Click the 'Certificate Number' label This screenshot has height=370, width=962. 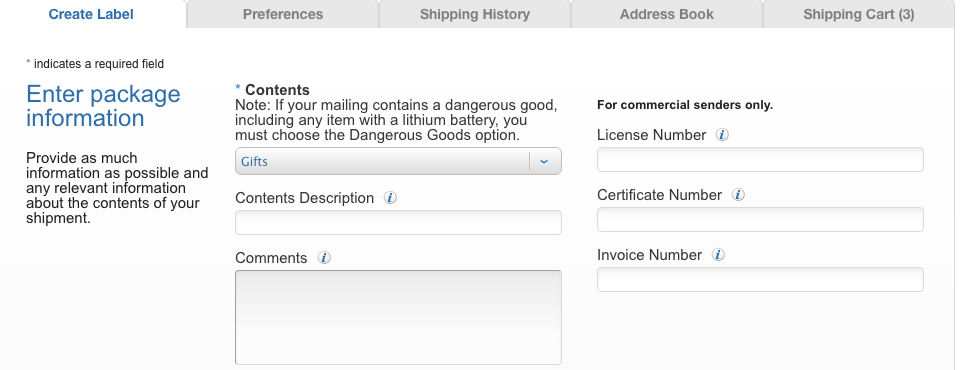click(x=660, y=195)
